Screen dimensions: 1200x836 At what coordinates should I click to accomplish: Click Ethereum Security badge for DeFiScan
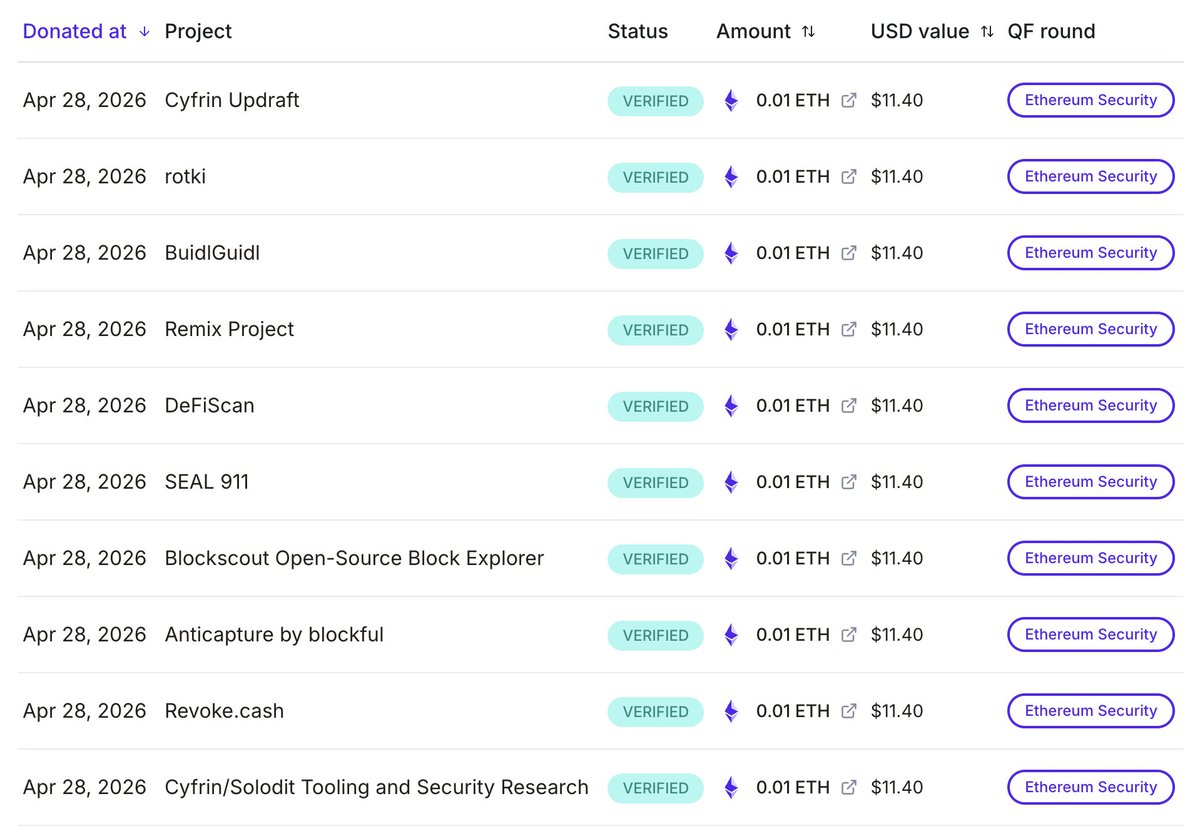coord(1091,406)
